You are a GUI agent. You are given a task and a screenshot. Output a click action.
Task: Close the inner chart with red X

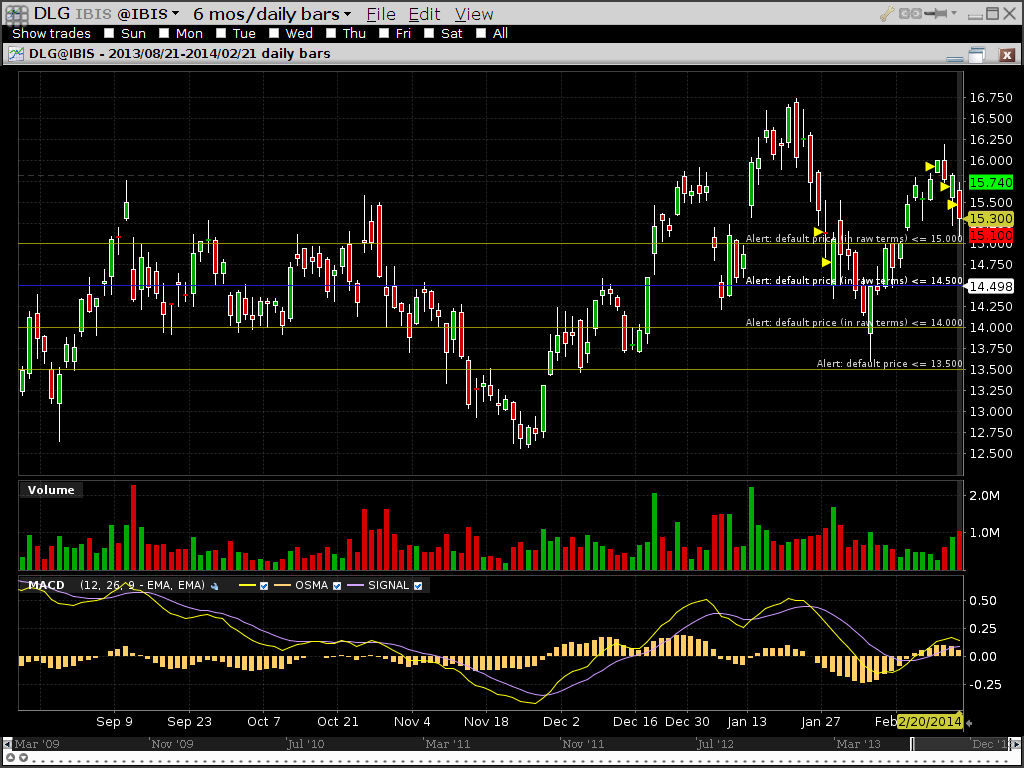[x=1007, y=55]
